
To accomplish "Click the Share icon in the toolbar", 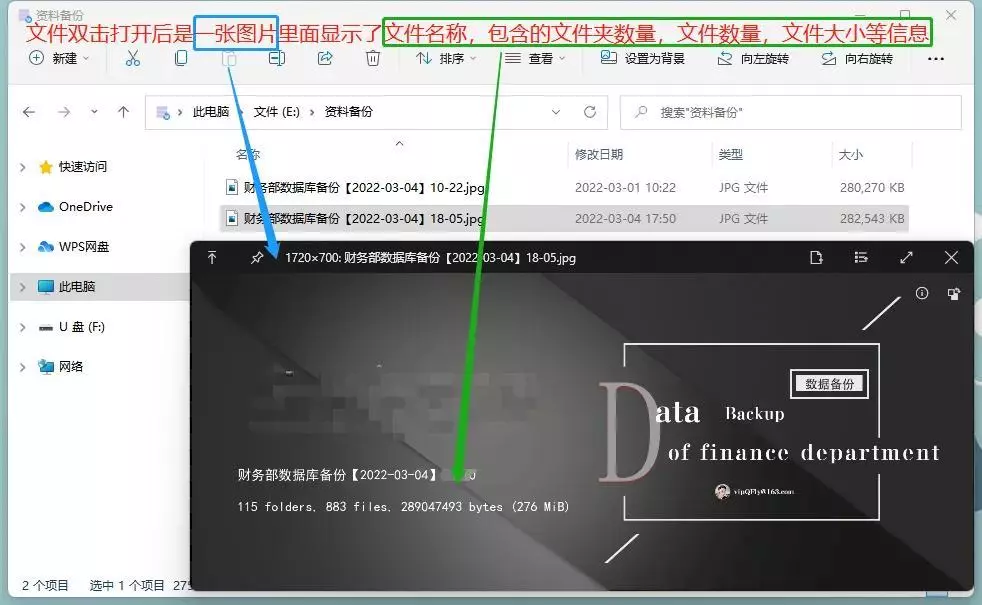I will [x=325, y=58].
